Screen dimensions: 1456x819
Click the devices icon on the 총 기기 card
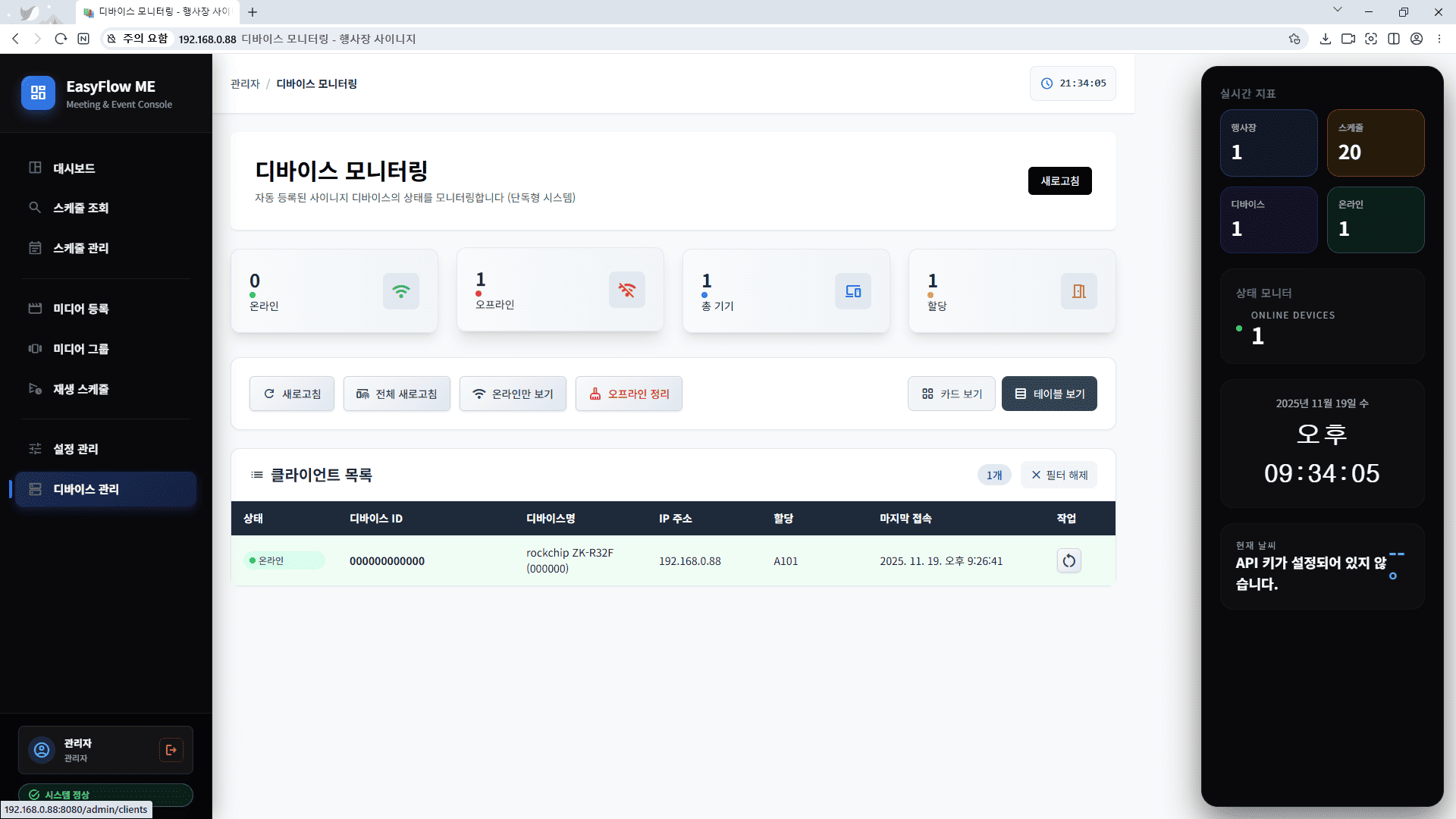(852, 291)
